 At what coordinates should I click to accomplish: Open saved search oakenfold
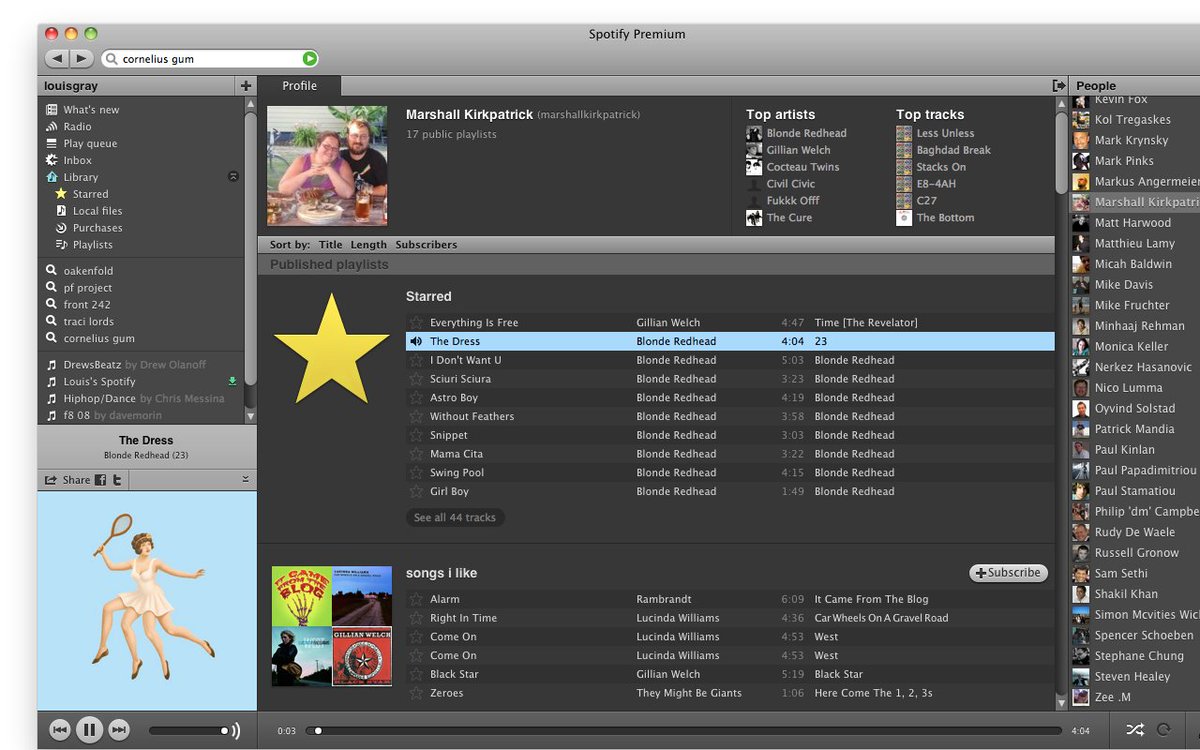tap(88, 271)
